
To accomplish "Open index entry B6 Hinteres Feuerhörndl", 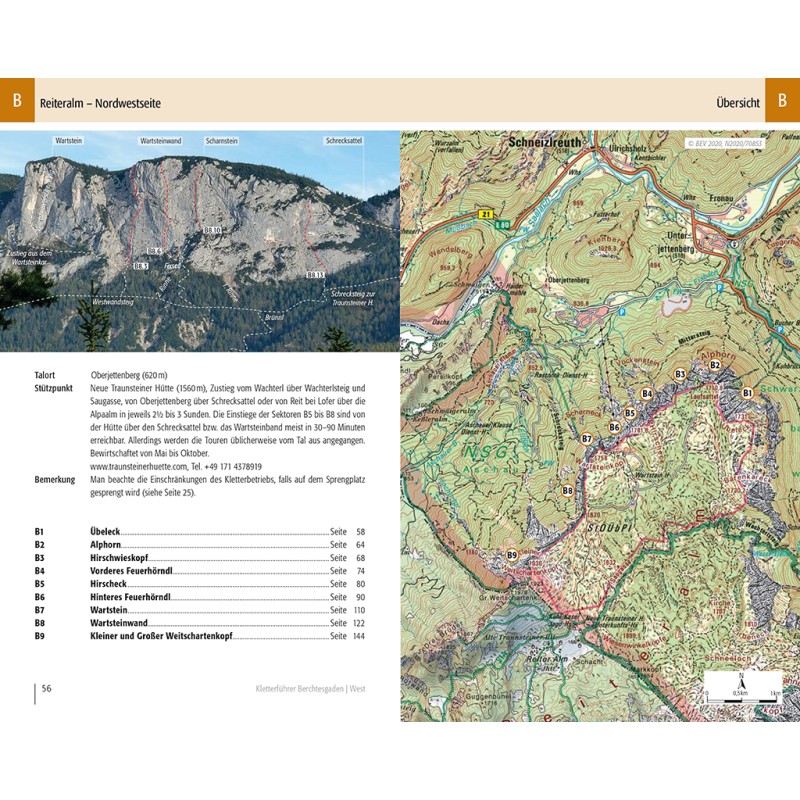I will pyautogui.click(x=199, y=597).
